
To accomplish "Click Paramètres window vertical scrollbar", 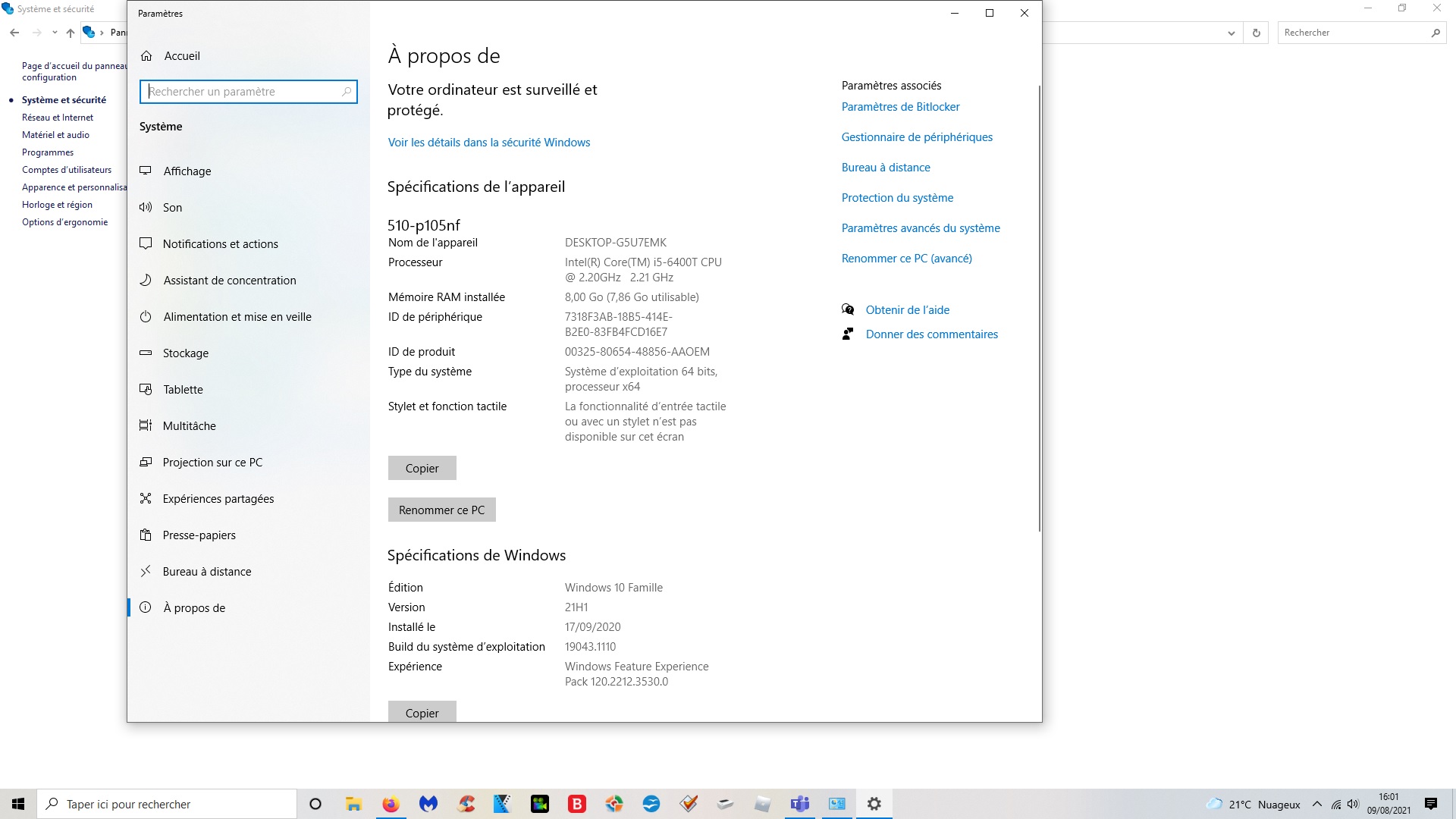I will 1039,308.
